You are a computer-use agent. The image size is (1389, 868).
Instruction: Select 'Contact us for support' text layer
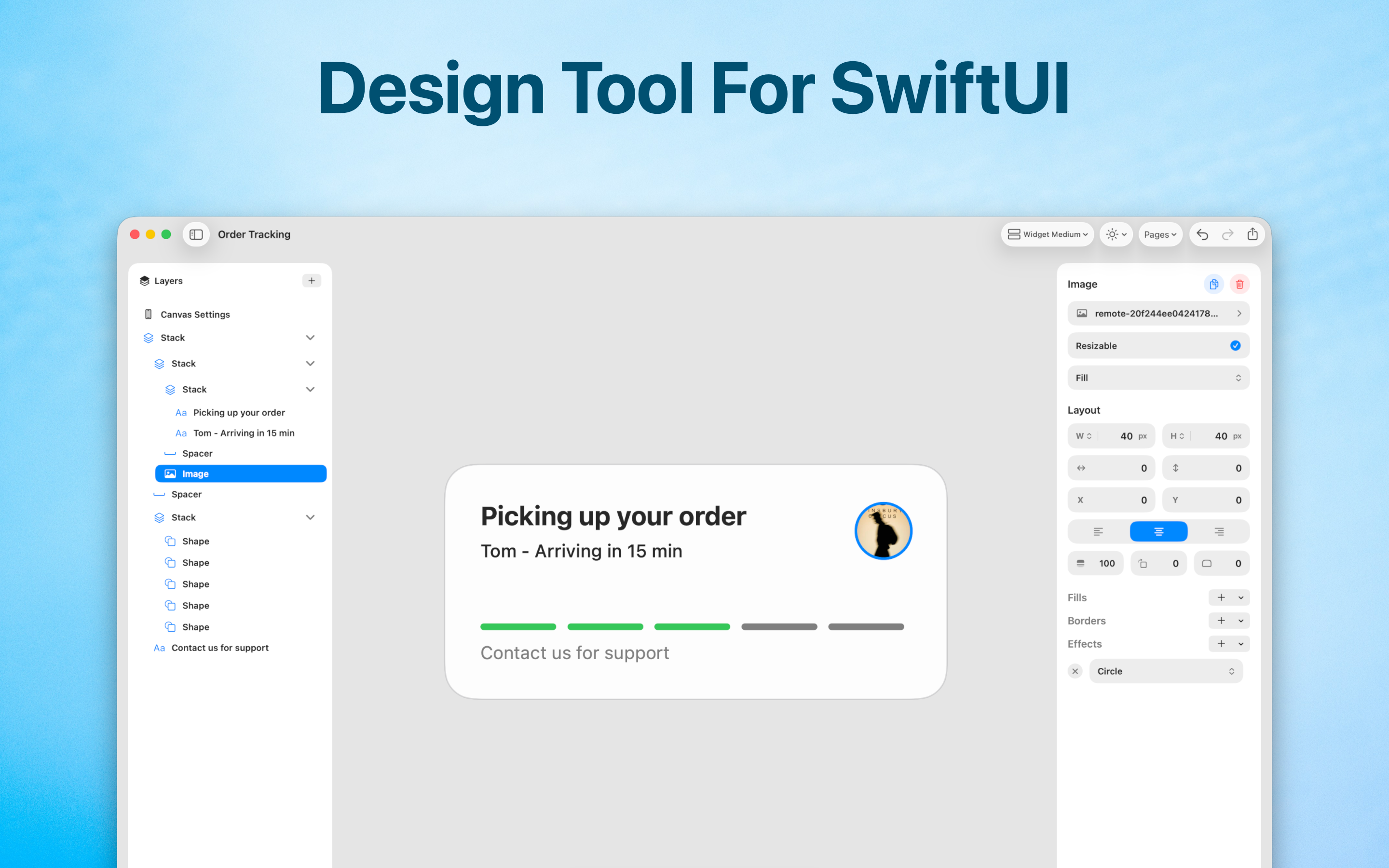pyautogui.click(x=220, y=648)
